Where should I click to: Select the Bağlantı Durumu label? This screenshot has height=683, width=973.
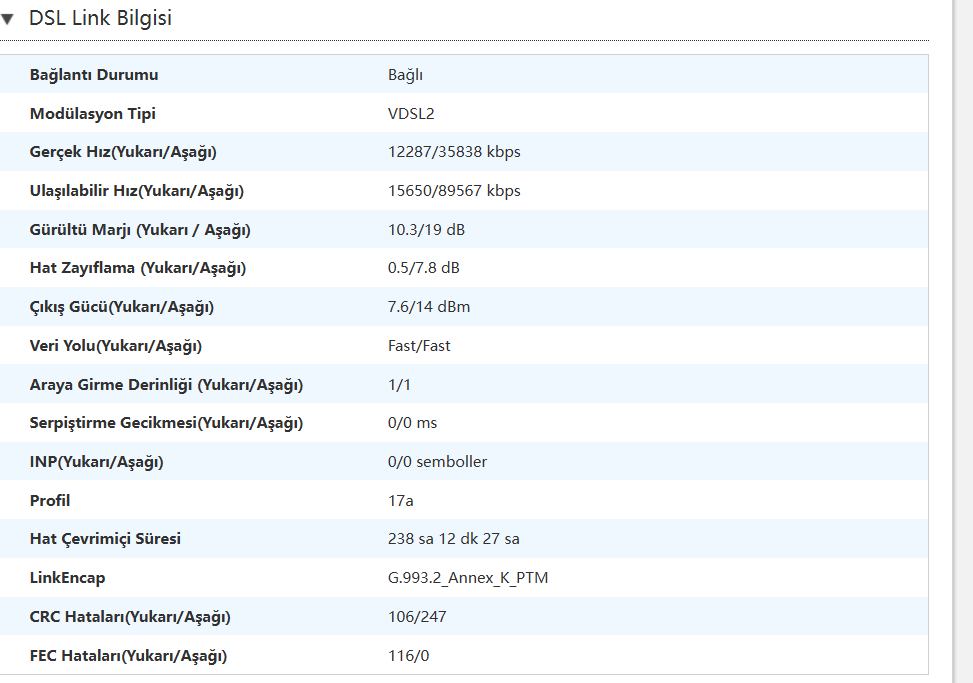point(94,75)
